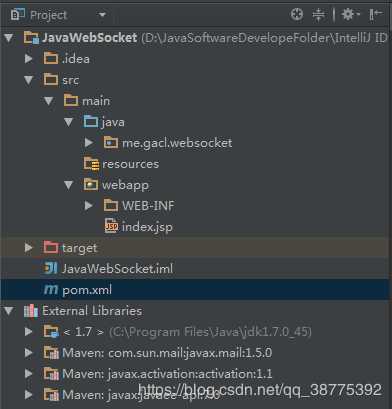
Task: Expand the me.gacl.websocket package
Action: (x=89, y=143)
